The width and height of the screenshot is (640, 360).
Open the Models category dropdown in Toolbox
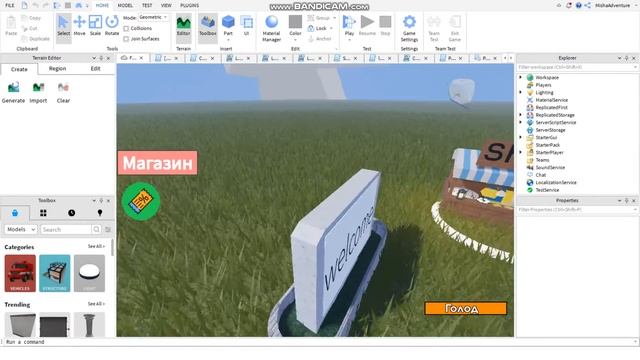pyautogui.click(x=20, y=229)
